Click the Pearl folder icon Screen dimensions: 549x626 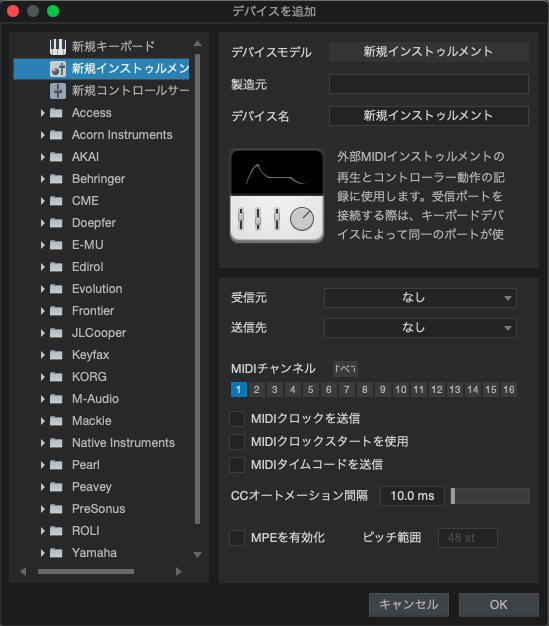click(x=56, y=464)
